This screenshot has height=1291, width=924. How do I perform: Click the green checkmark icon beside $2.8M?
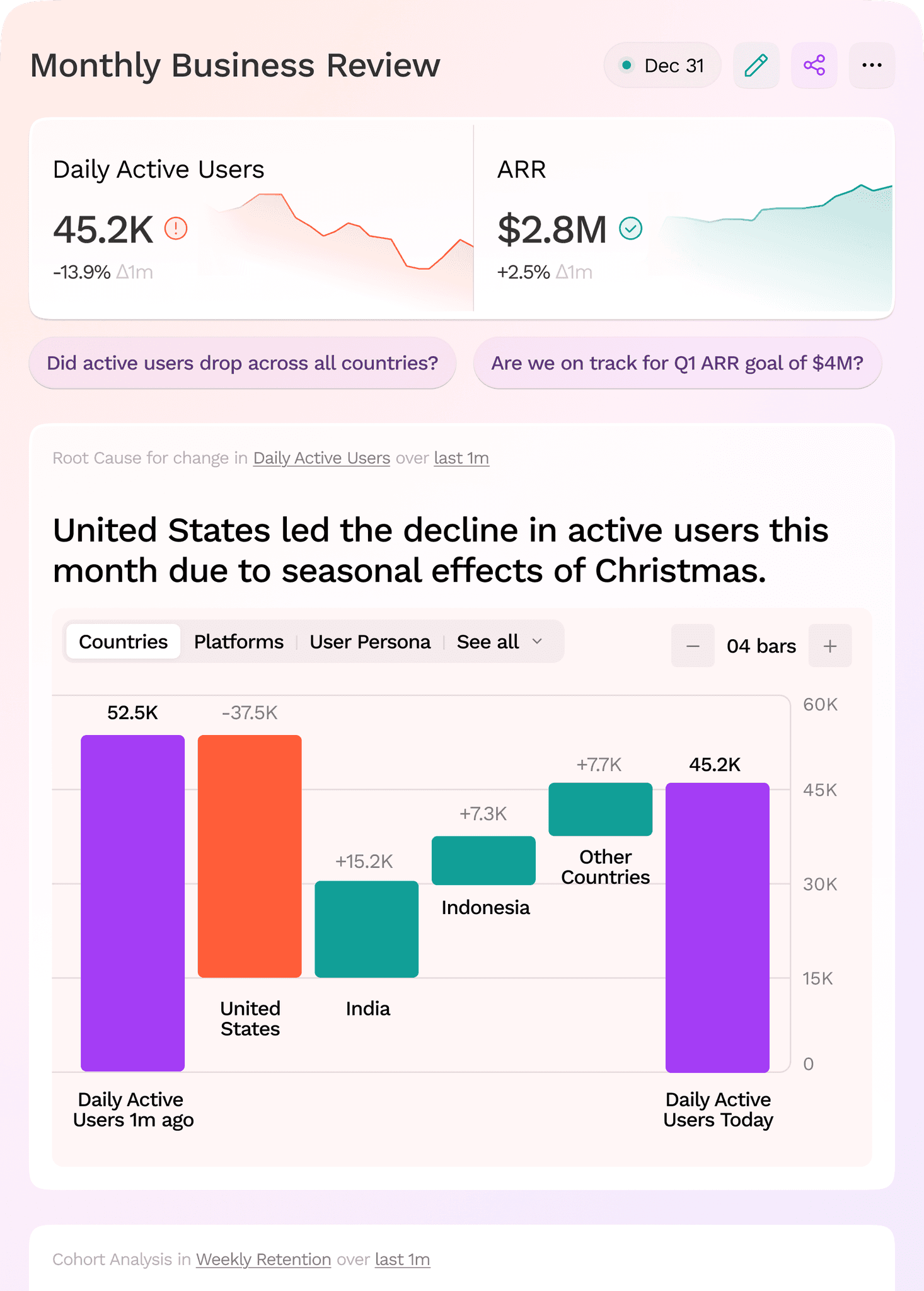[x=631, y=228]
